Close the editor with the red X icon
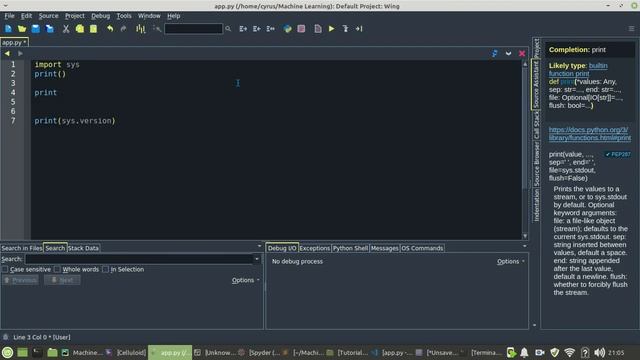The width and height of the screenshot is (640, 360). tap(522, 53)
